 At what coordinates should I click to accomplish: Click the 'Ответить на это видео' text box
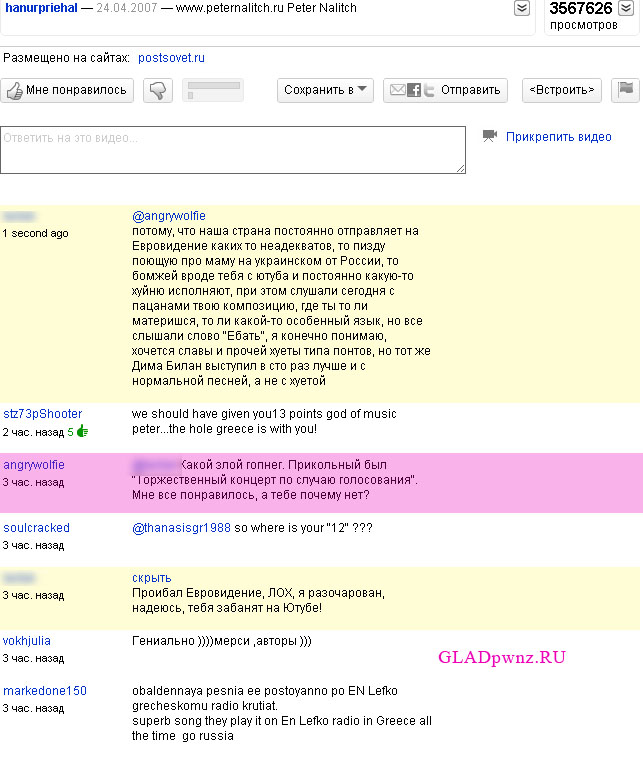pos(233,149)
